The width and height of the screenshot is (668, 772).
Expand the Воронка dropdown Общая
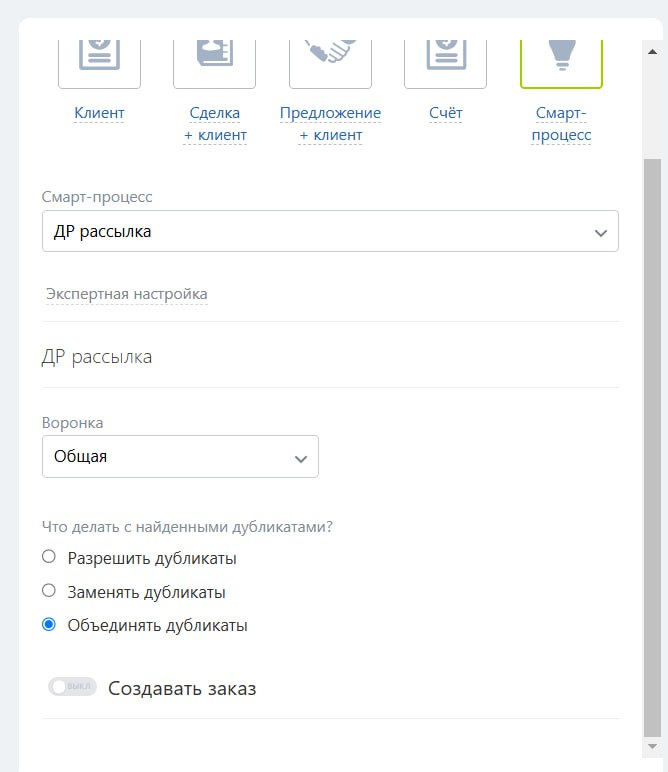180,457
